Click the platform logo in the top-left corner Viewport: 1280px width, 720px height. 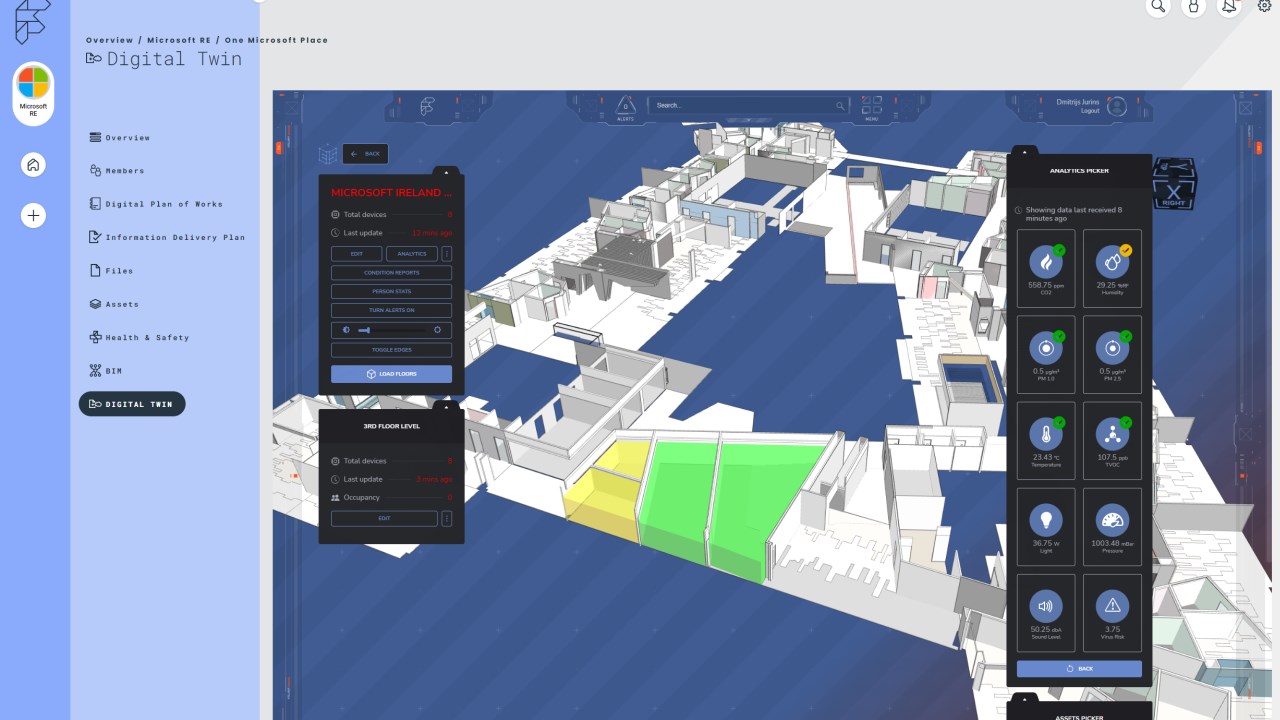coord(32,22)
